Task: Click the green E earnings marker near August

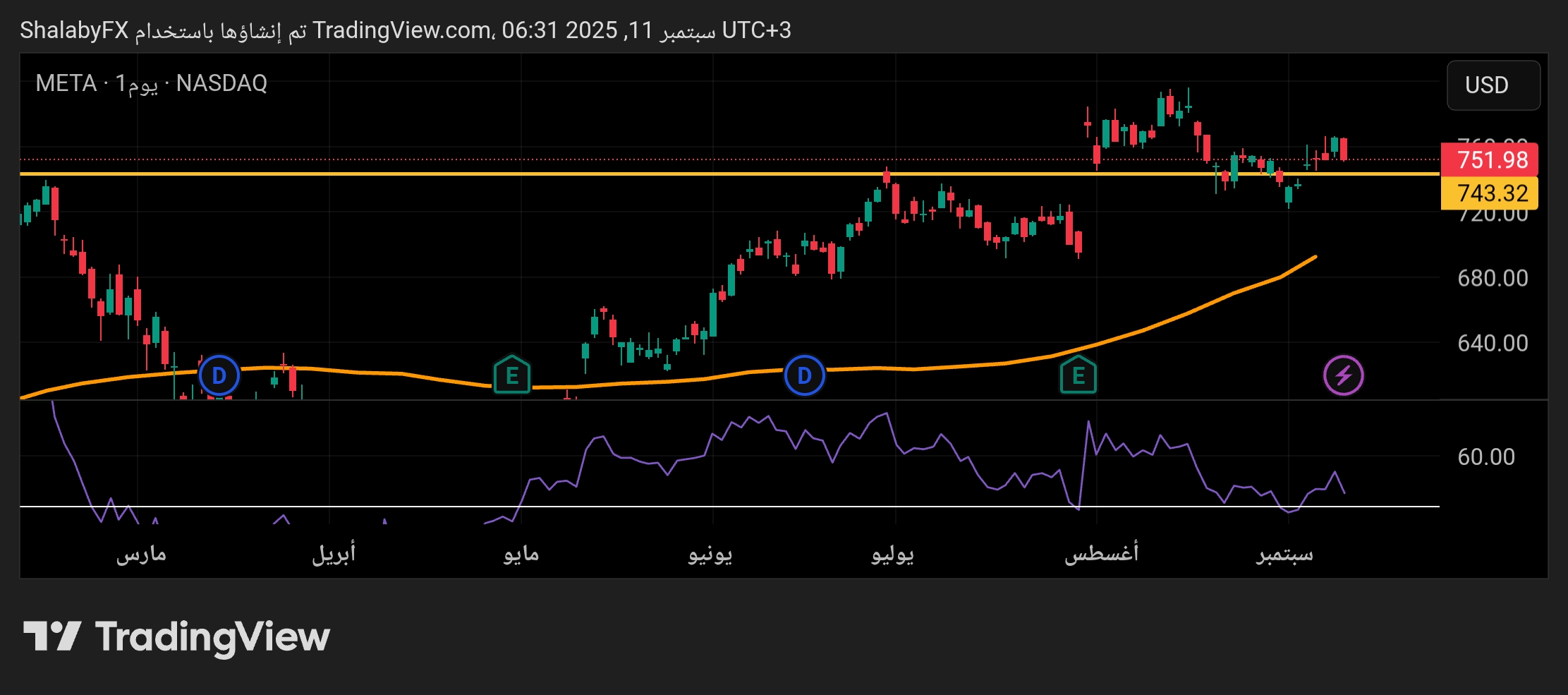Action: coord(1078,375)
